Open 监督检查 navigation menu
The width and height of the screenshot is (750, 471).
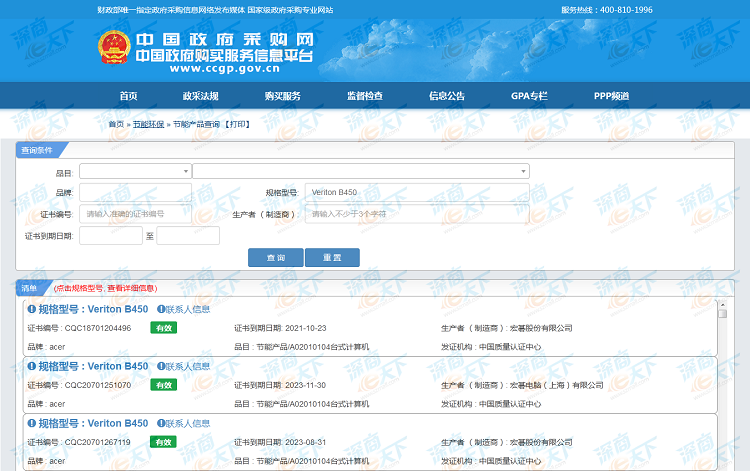365,96
